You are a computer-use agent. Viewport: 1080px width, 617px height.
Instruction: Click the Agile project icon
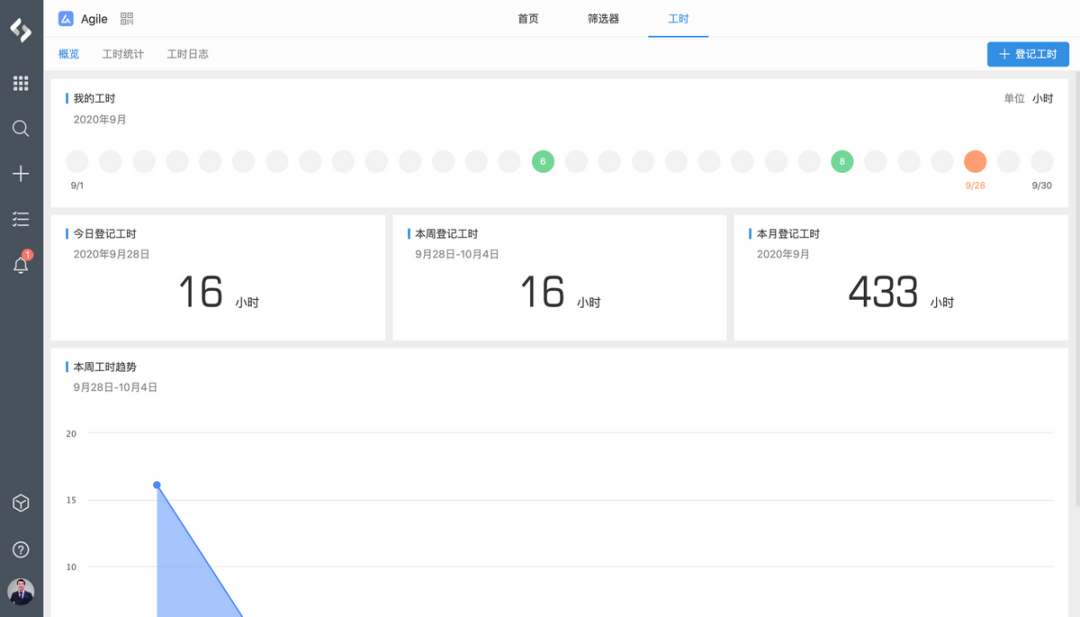(x=66, y=19)
